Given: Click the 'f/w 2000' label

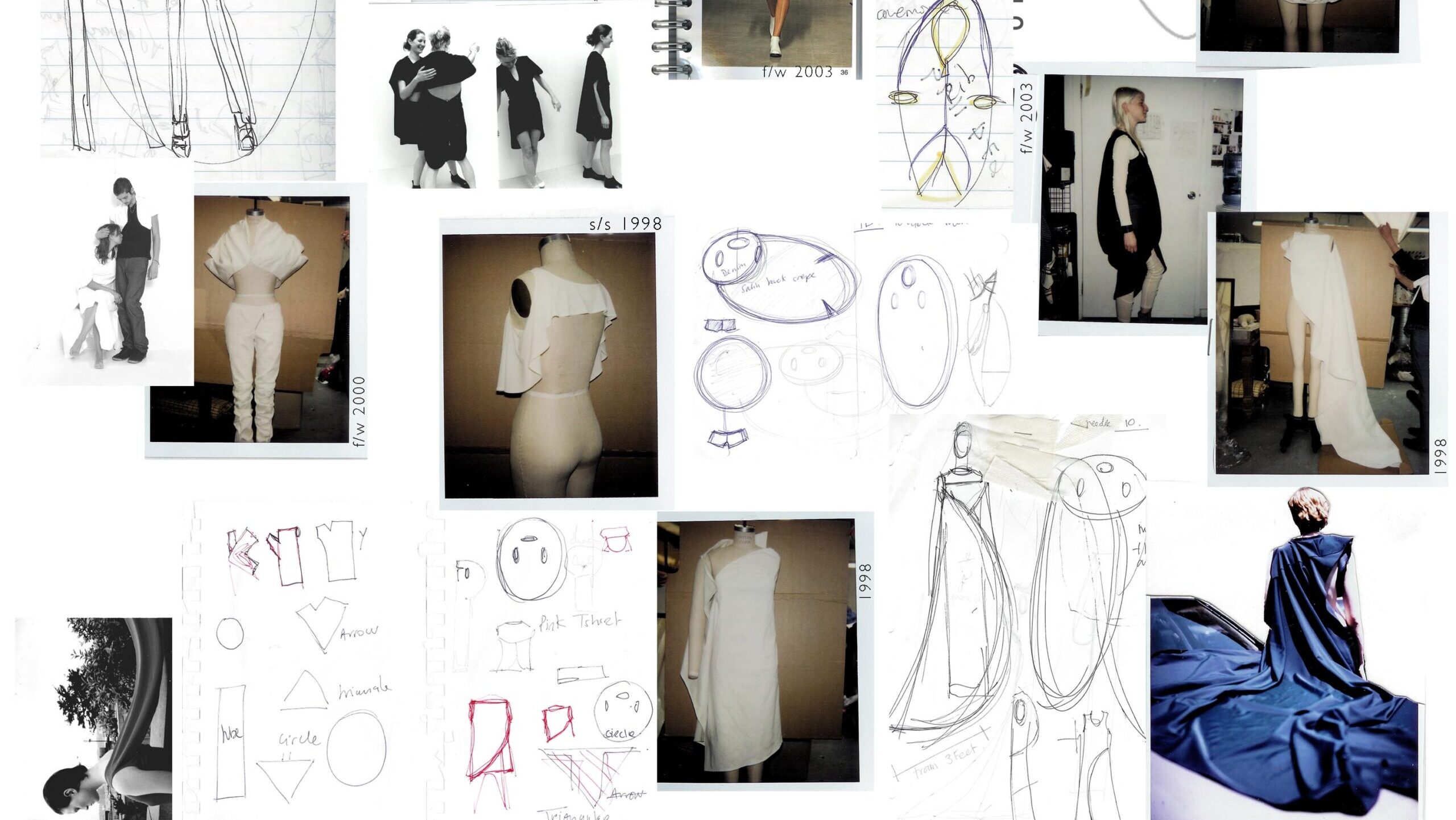Looking at the screenshot, I should pyautogui.click(x=360, y=411).
